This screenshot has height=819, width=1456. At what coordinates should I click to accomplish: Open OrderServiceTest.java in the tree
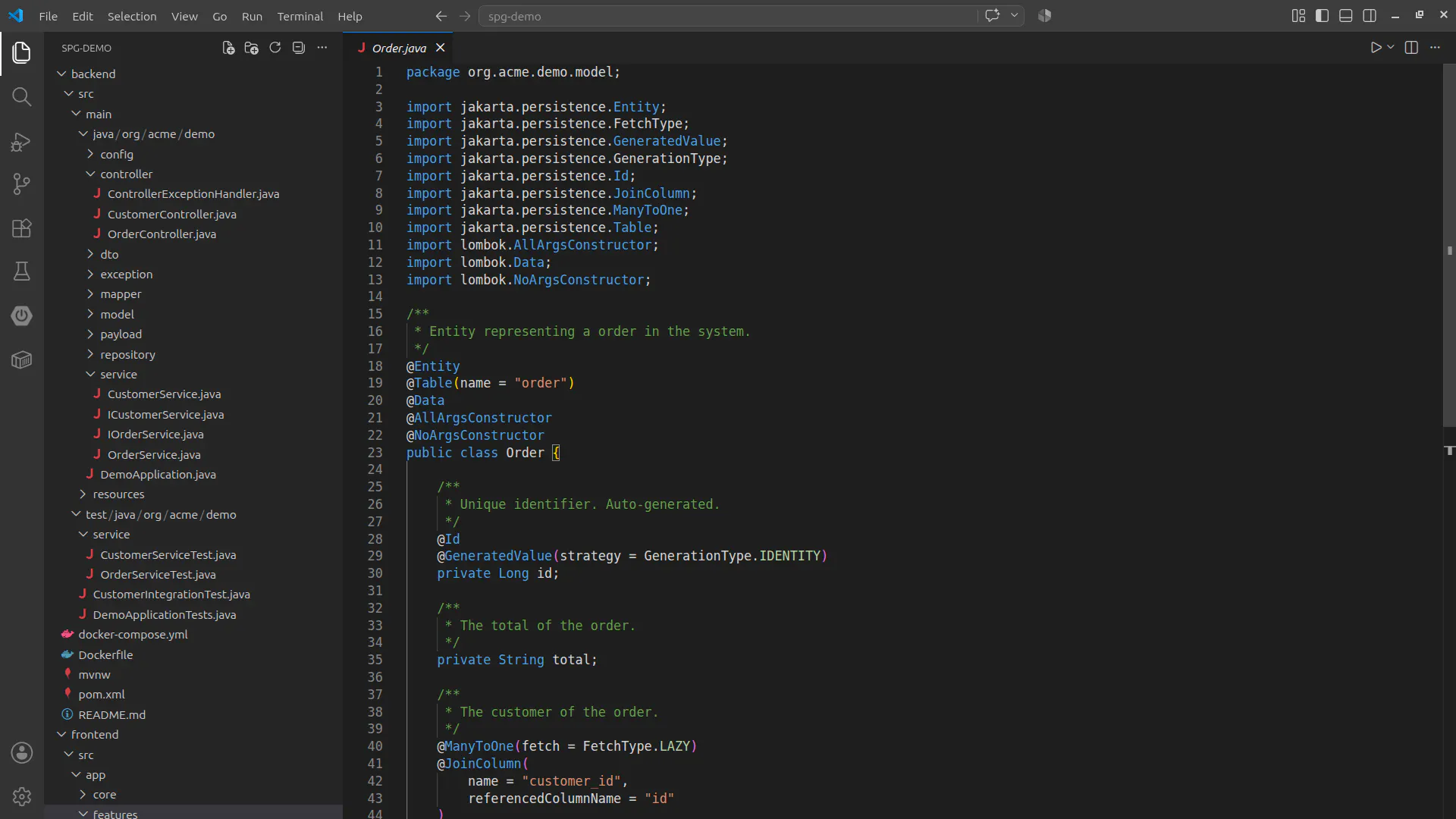(x=193, y=574)
